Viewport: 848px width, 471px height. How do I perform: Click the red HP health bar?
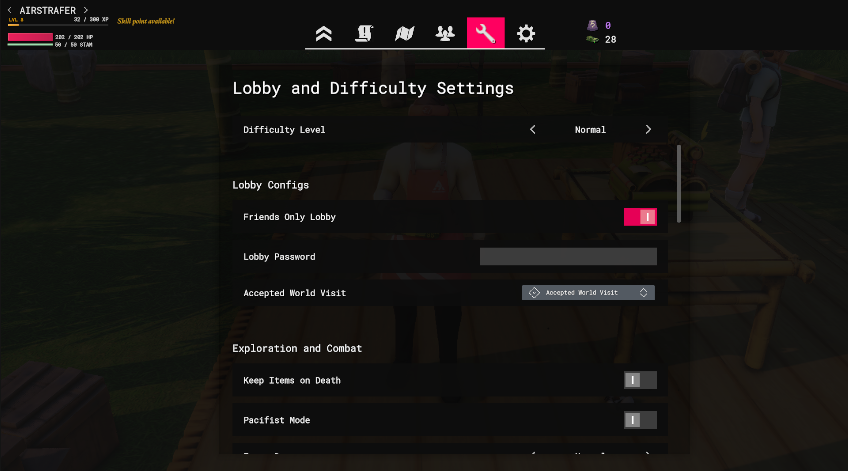(30, 37)
